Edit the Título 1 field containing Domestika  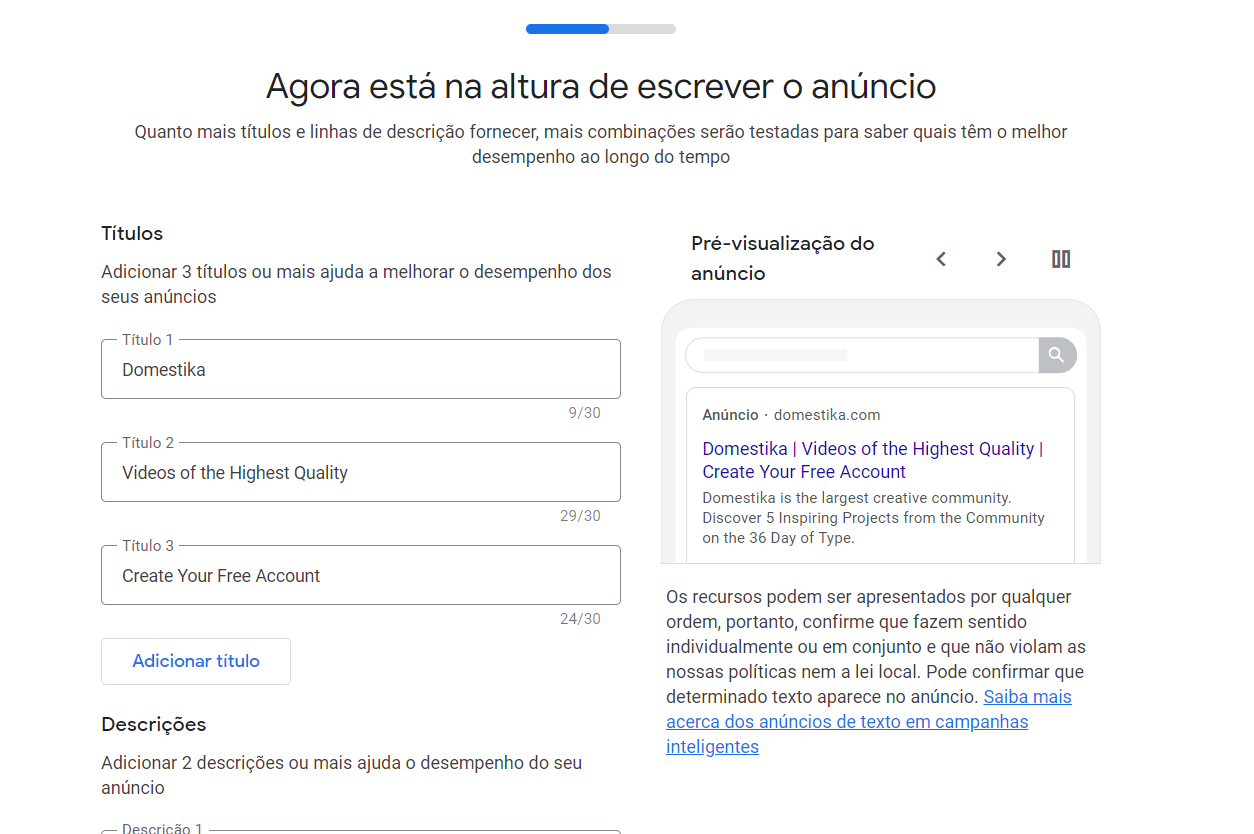361,369
